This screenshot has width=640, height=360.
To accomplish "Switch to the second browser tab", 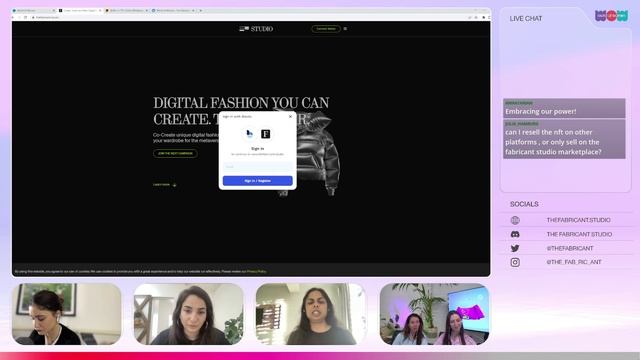I will click(80, 10).
